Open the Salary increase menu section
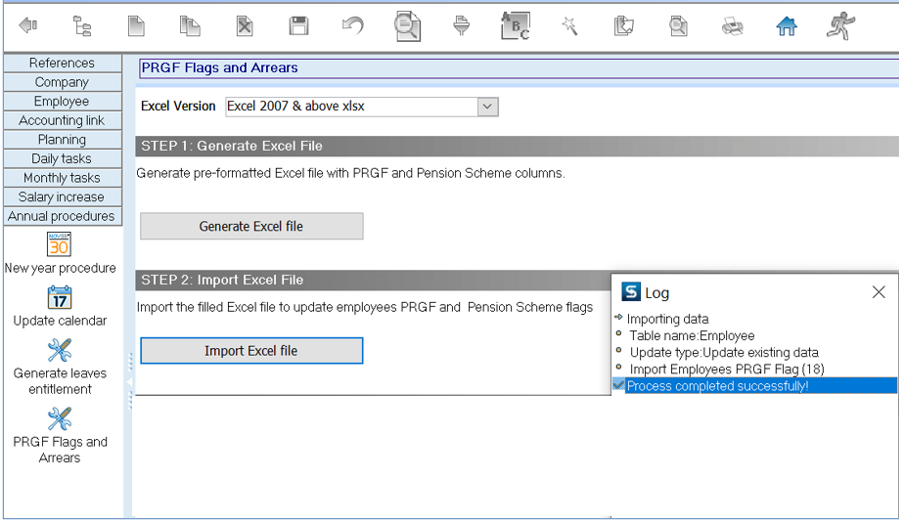 [62, 197]
